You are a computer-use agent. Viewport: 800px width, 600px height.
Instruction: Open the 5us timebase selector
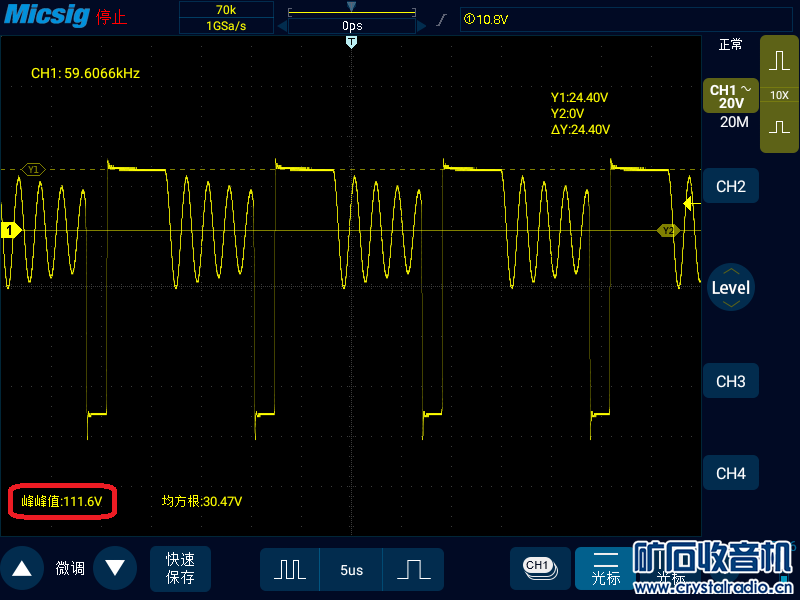coord(352,570)
